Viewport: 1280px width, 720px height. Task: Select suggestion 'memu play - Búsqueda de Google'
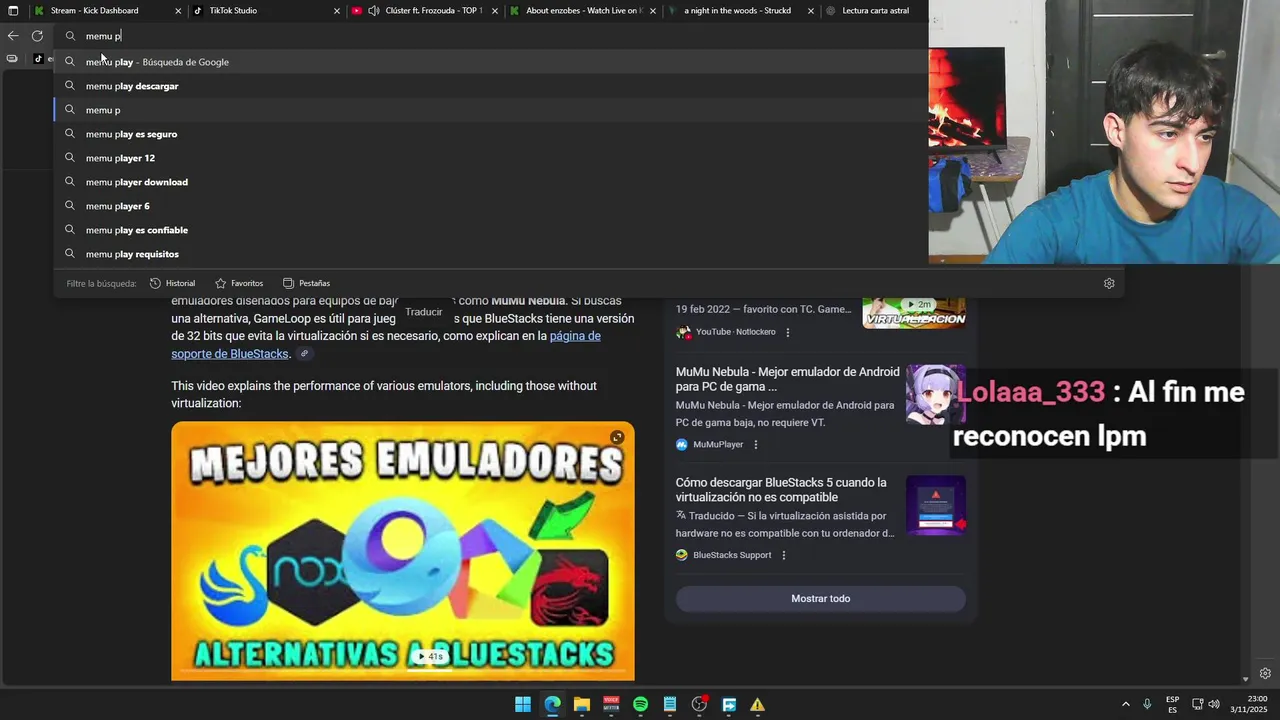(x=490, y=62)
